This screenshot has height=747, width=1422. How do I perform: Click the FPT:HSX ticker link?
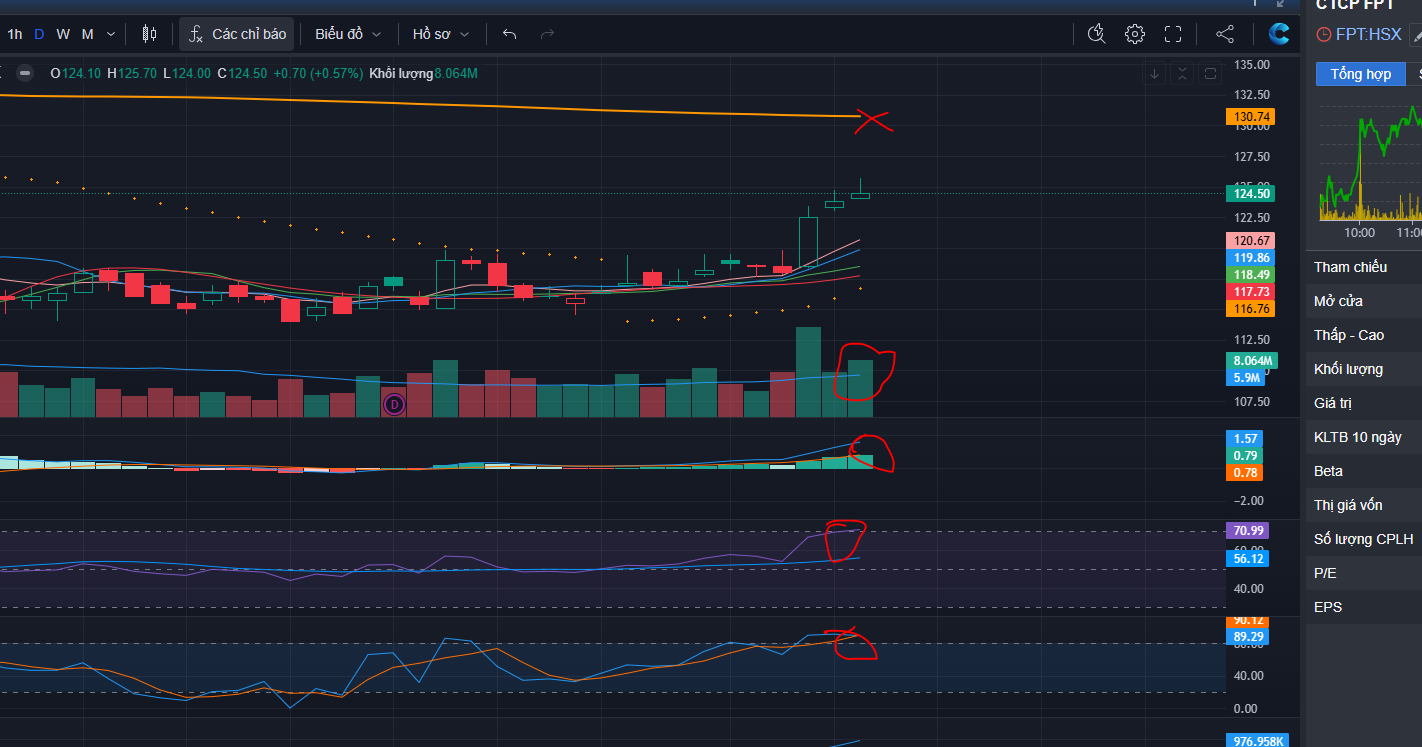[1369, 34]
